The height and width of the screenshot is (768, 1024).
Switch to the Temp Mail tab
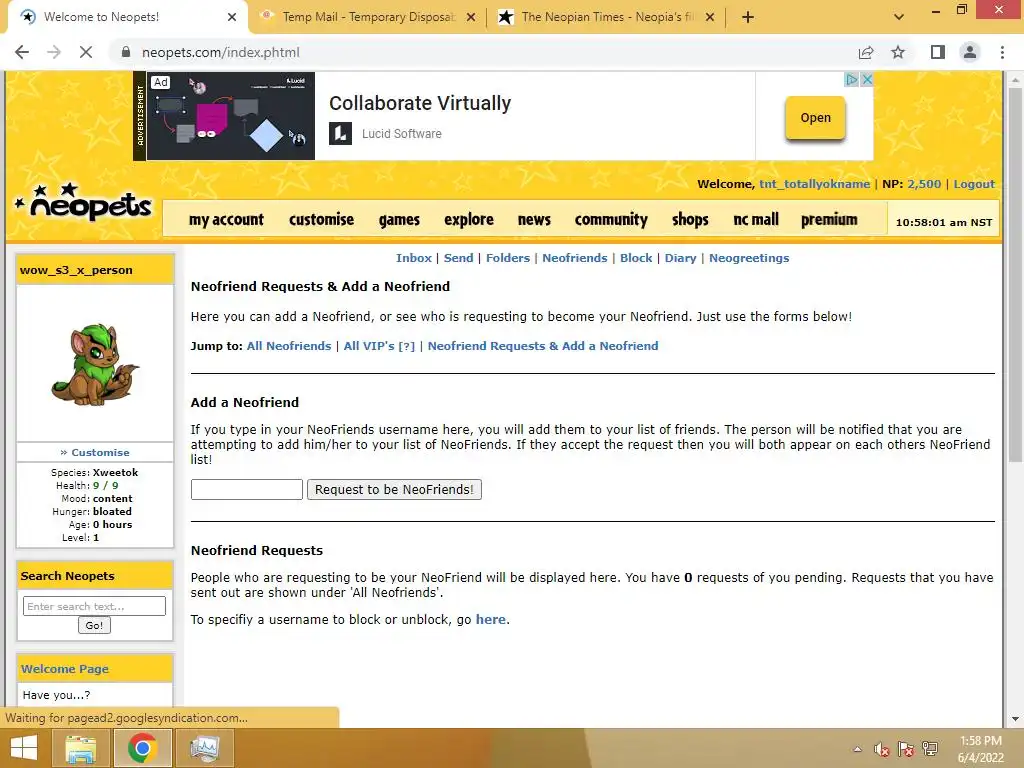tap(368, 17)
